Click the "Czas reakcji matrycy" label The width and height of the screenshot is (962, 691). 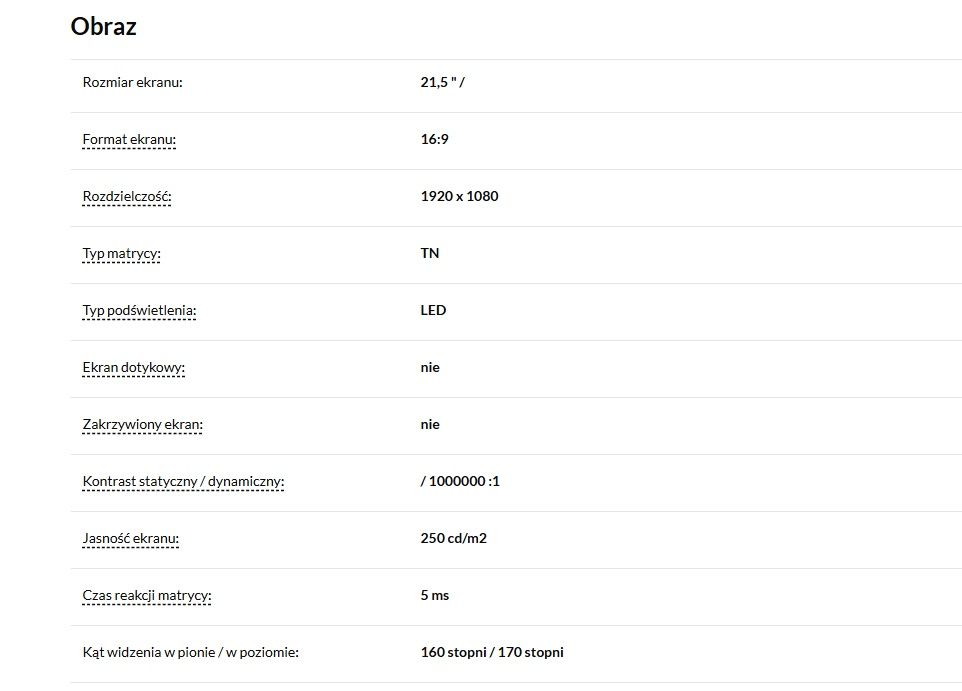click(147, 595)
